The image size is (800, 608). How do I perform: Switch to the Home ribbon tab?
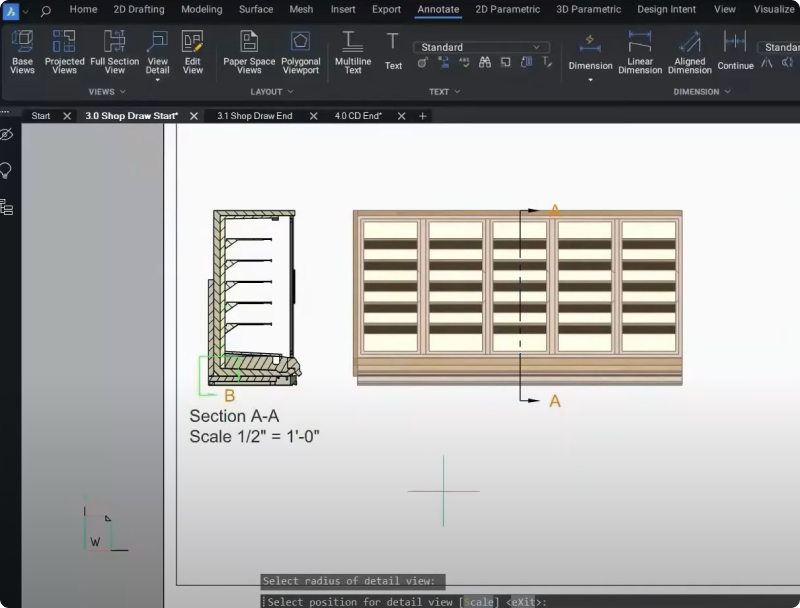coord(83,9)
